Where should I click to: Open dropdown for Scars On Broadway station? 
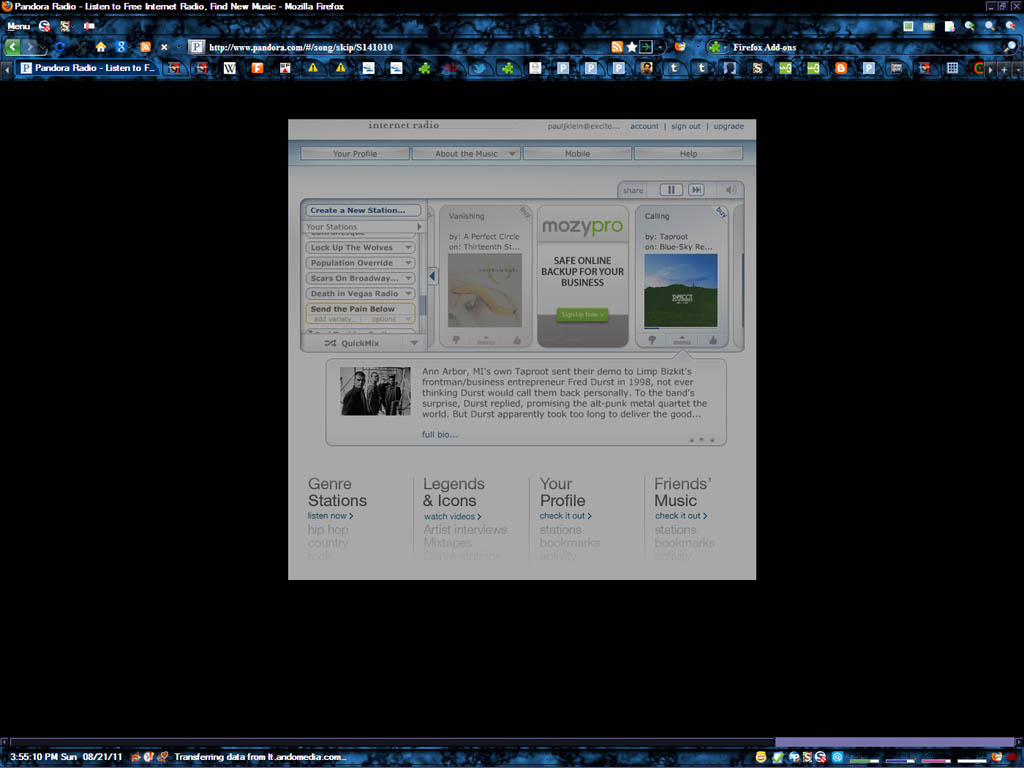408,278
